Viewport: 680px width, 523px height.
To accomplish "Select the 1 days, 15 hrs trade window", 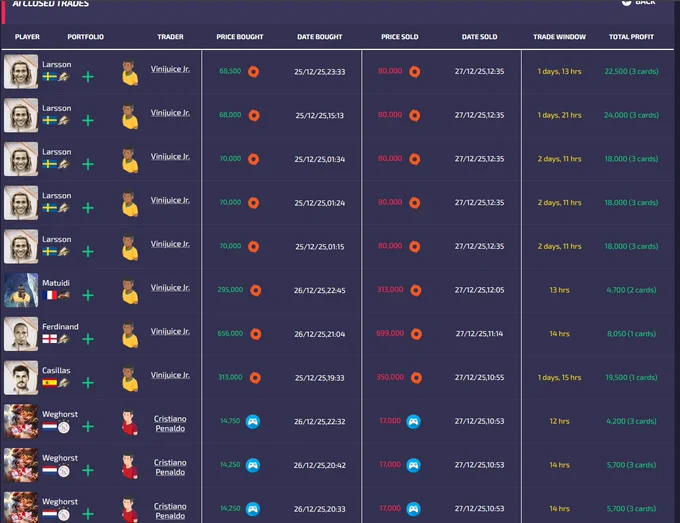I will pos(559,378).
